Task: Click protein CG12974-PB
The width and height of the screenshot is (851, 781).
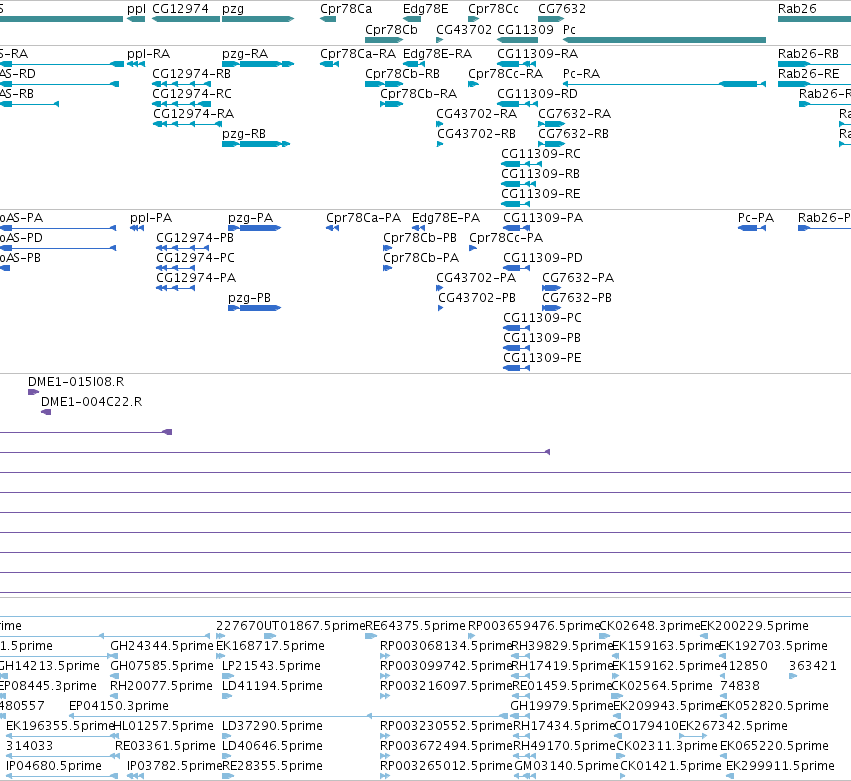Action: [x=183, y=248]
